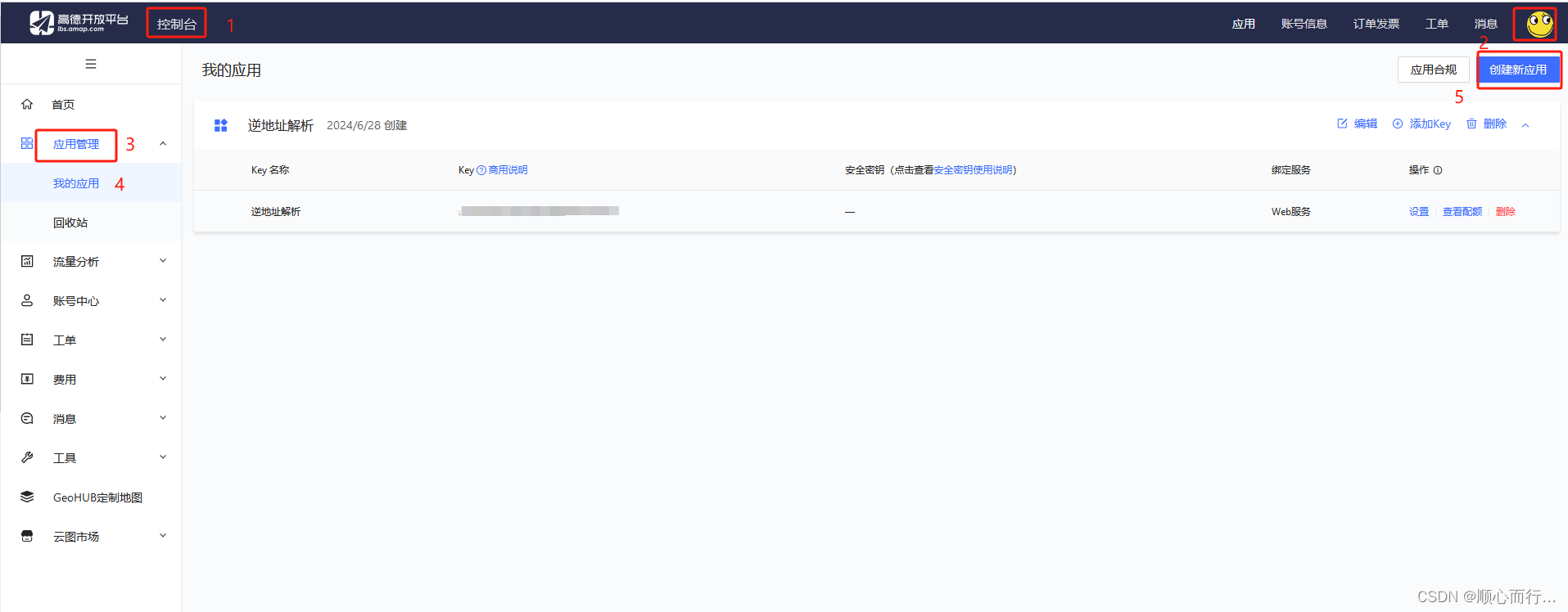Expand the sidebar 工单 chevron
Image resolution: width=1568 pixels, height=612 pixels.
pos(163,340)
